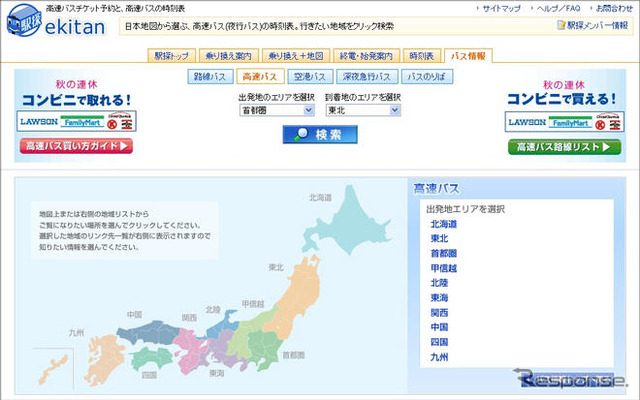Click the red 高速バス買い方ガイド button

75,146
